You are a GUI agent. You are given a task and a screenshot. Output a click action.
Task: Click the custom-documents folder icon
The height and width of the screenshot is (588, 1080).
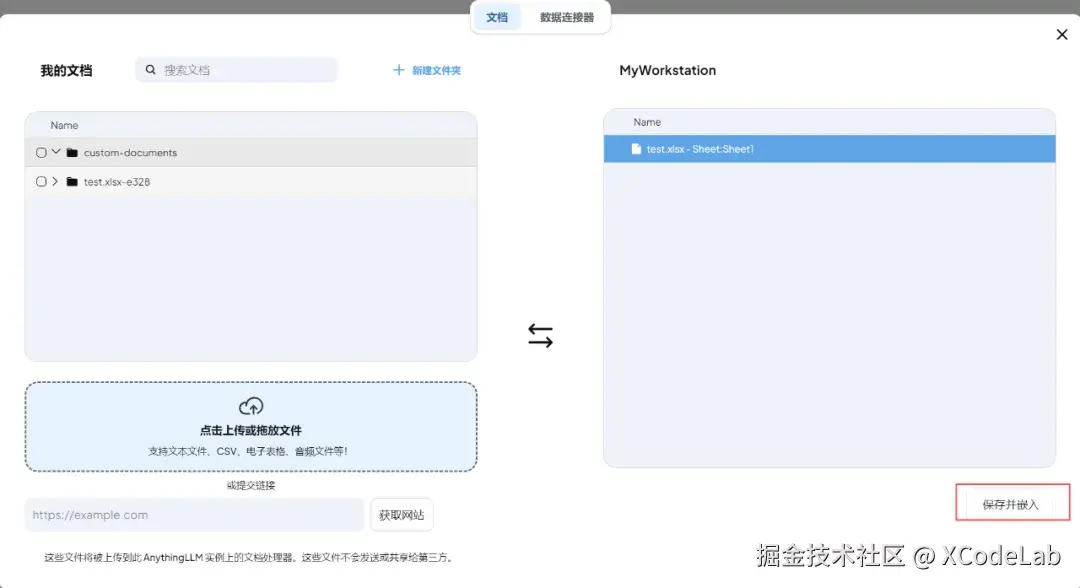[71, 153]
